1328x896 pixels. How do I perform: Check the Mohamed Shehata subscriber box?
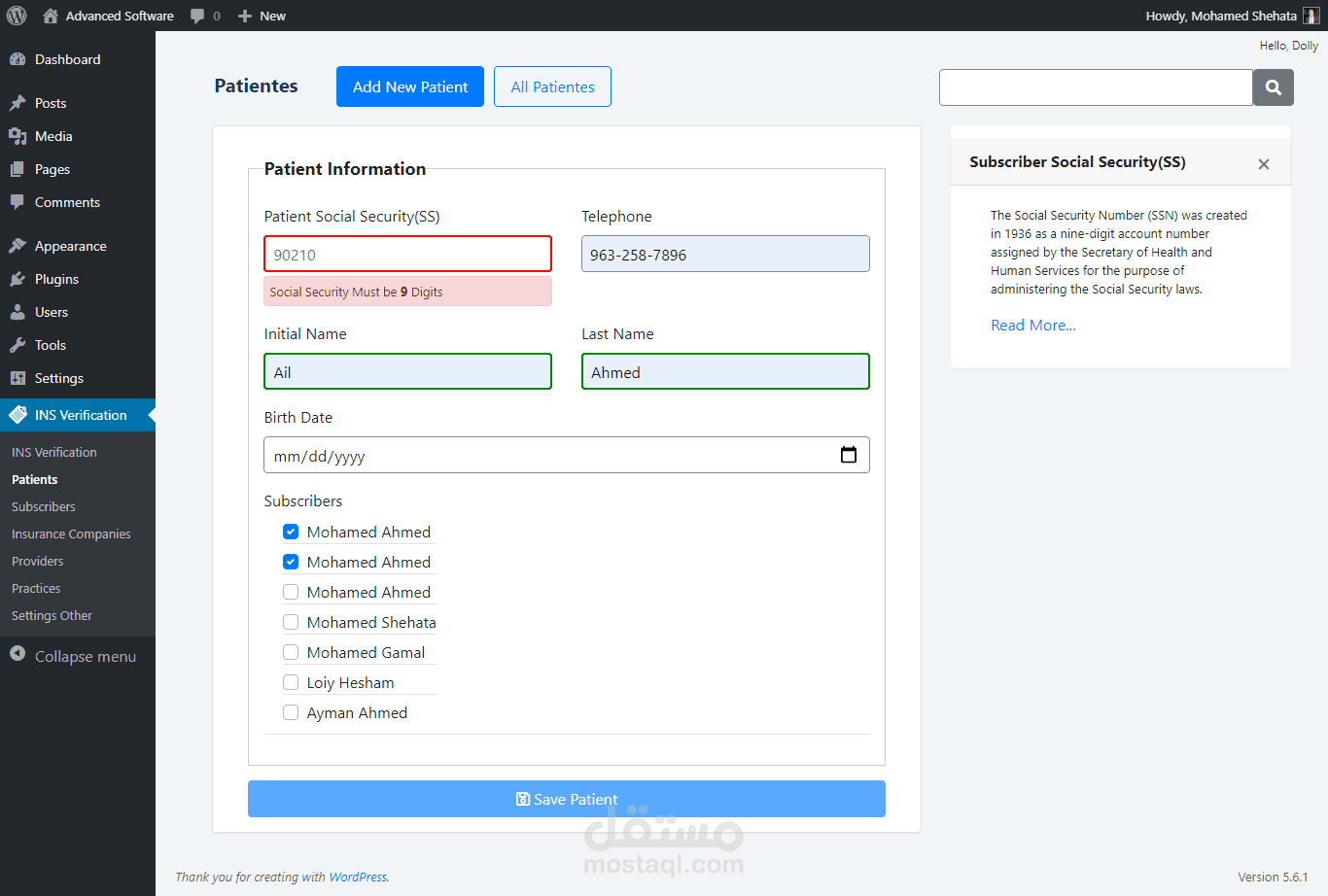(291, 622)
